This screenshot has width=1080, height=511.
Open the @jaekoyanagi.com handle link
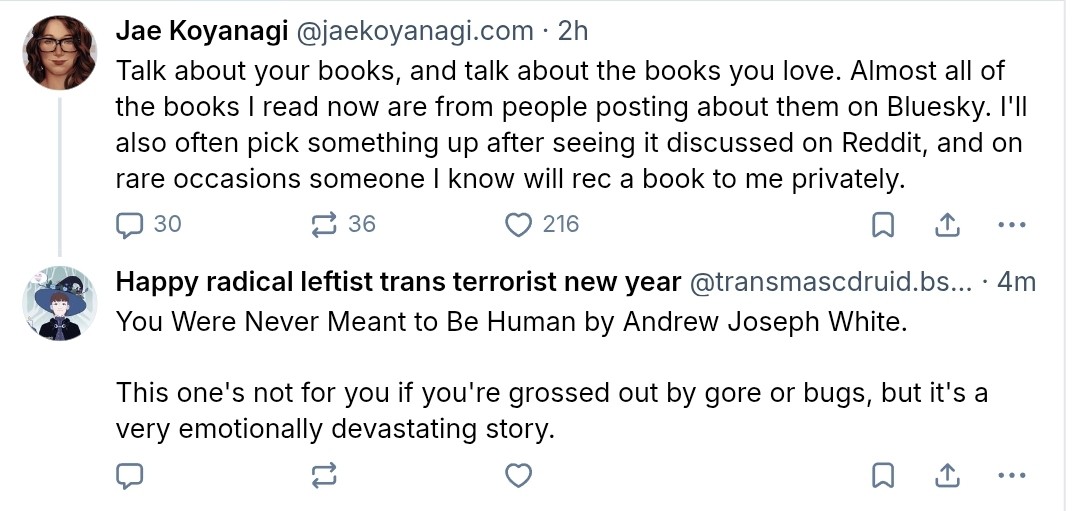click(415, 31)
